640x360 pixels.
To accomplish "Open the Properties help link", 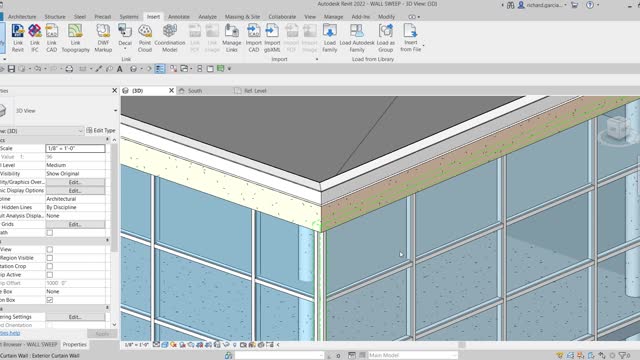I will pos(10,333).
